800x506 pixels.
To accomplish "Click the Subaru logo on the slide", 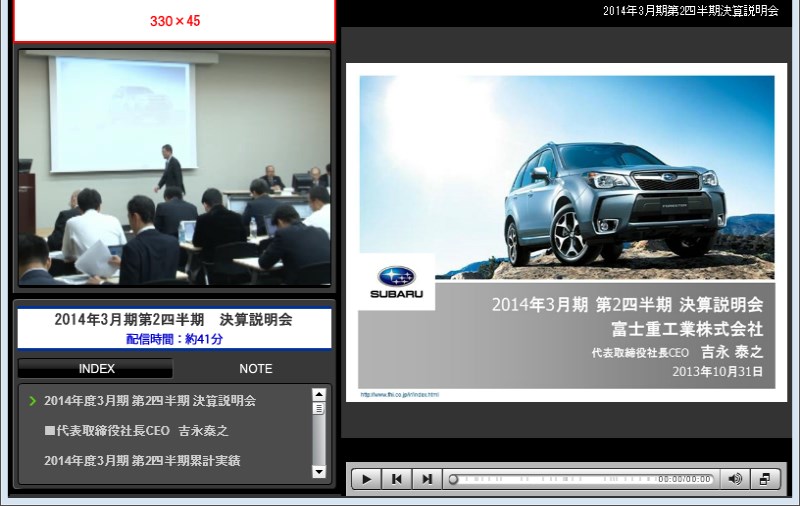I will [396, 282].
